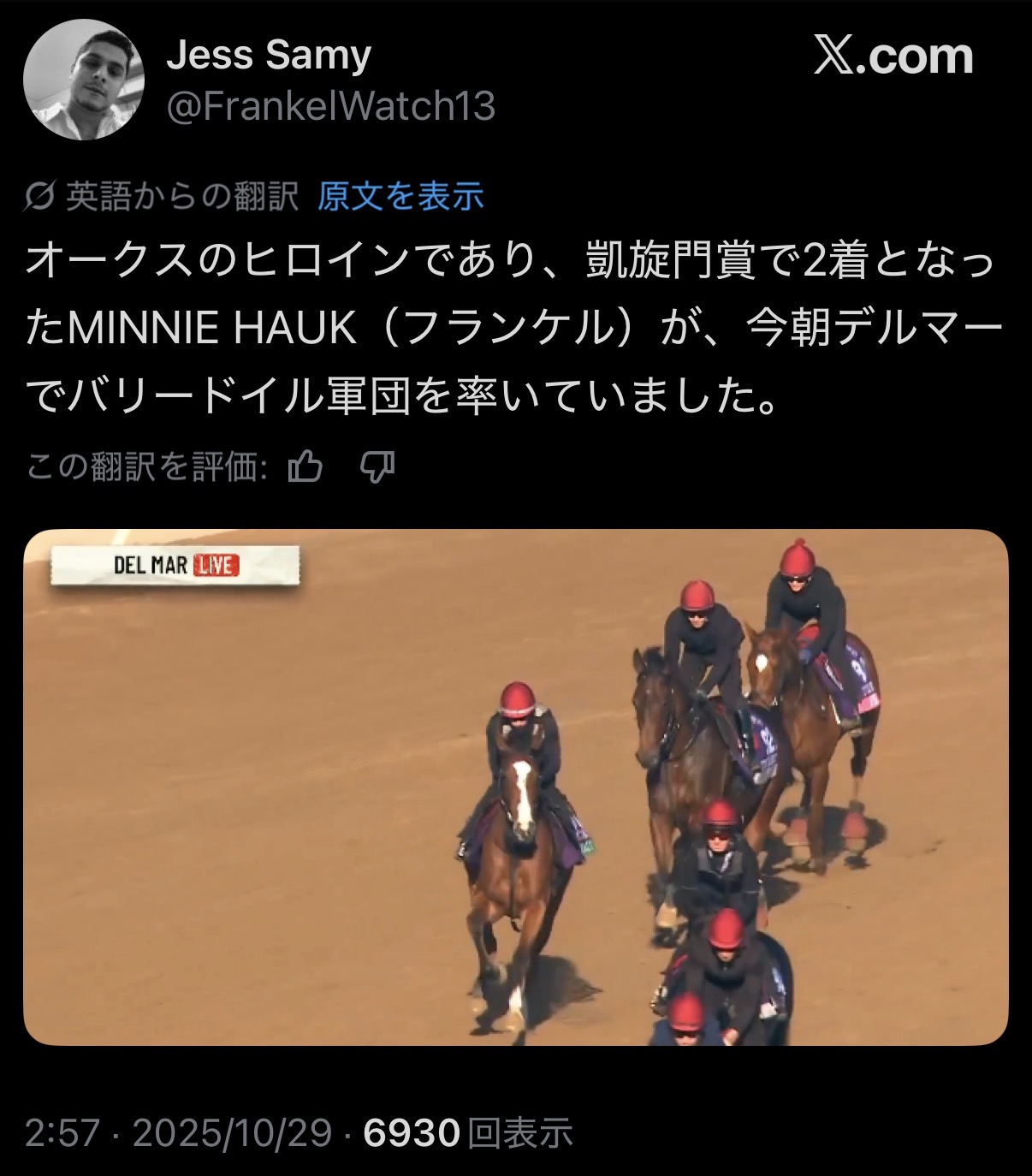
Task: Click the tweet text mentioning MINNIE HAUK
Action: [x=513, y=330]
